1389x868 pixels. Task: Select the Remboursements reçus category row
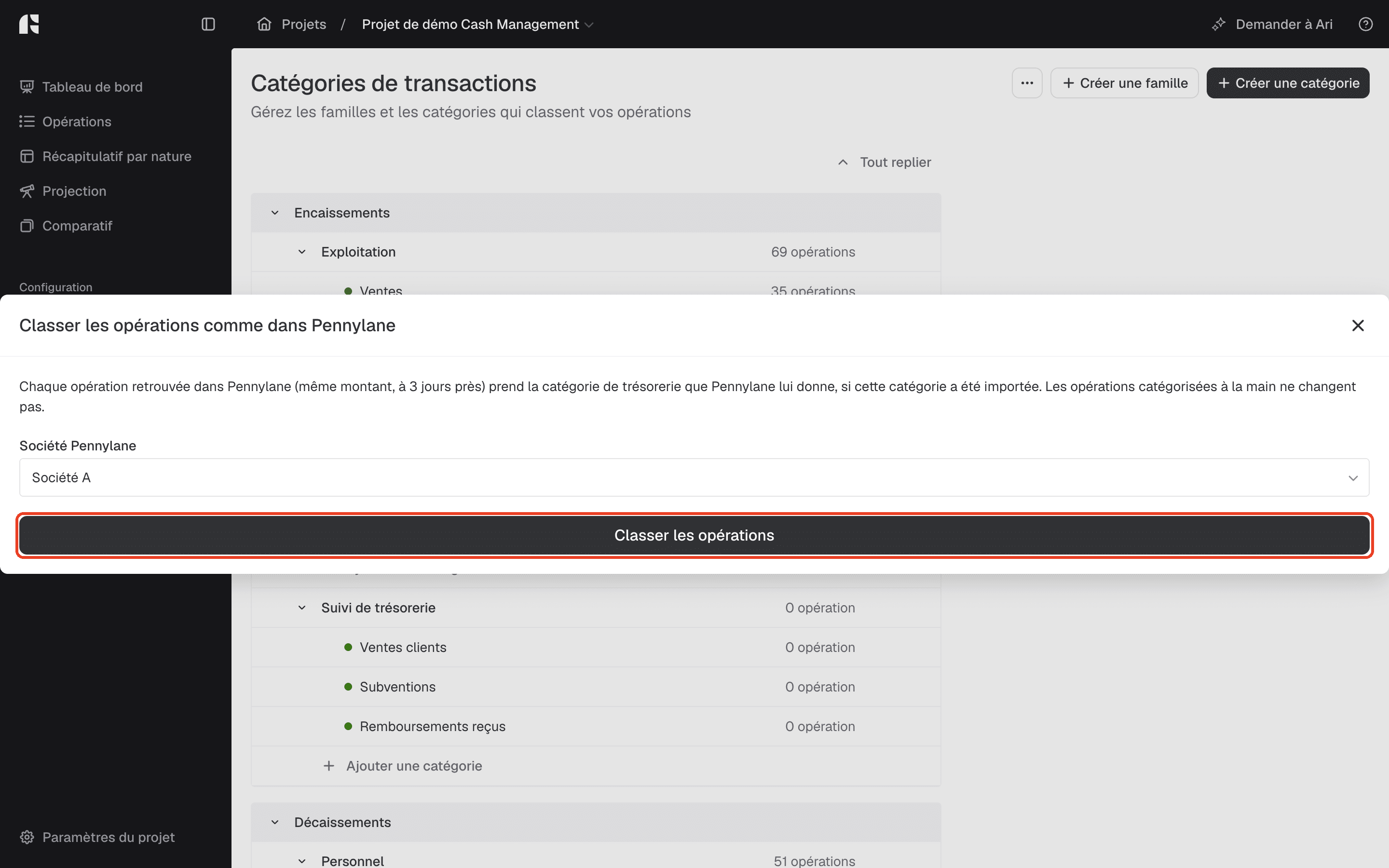tap(596, 726)
